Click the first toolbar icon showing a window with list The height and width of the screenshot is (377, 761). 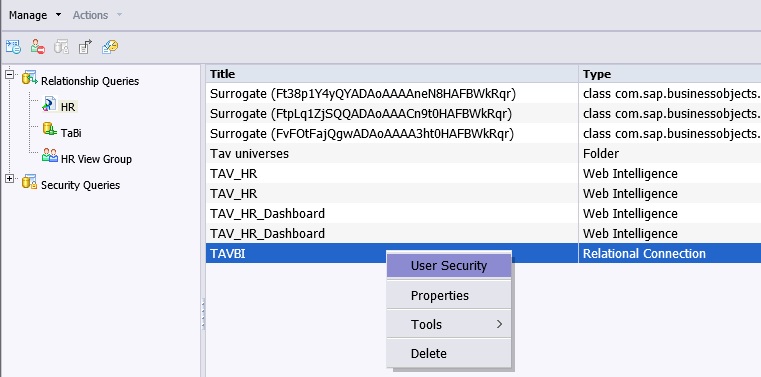point(13,47)
